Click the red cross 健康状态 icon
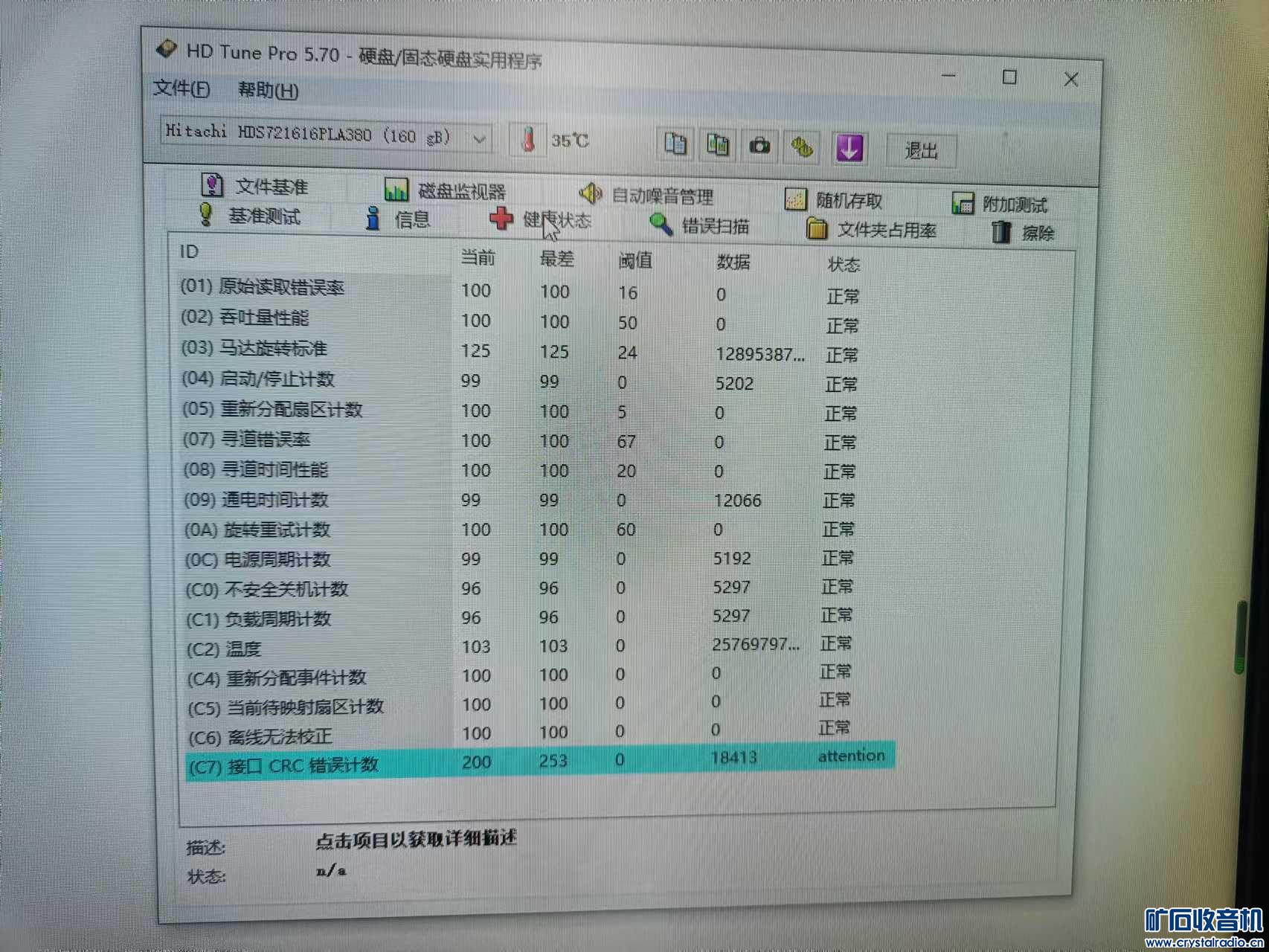 501,219
